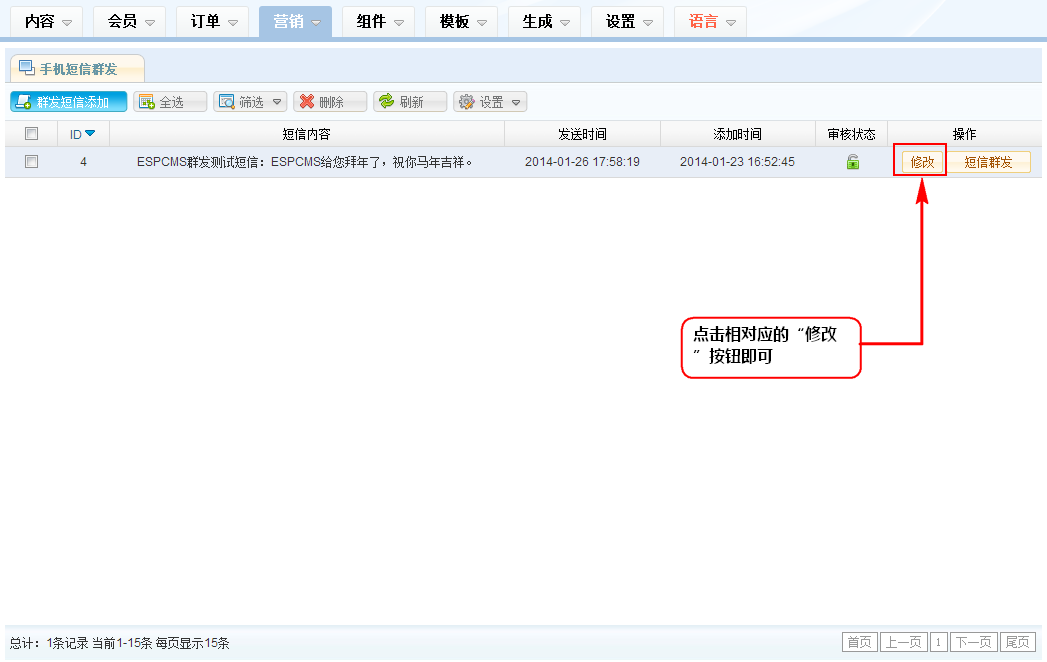
Task: Click the 手机短信群发 tab icon
Action: point(27,68)
